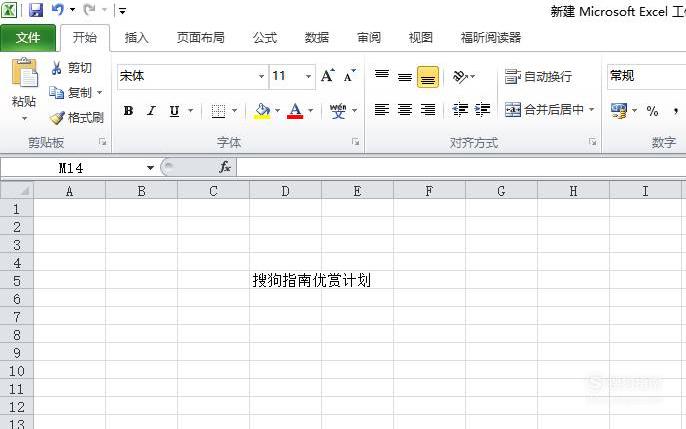Open the 宋体 font name dropdown
This screenshot has height=429, width=686.
[261, 76]
